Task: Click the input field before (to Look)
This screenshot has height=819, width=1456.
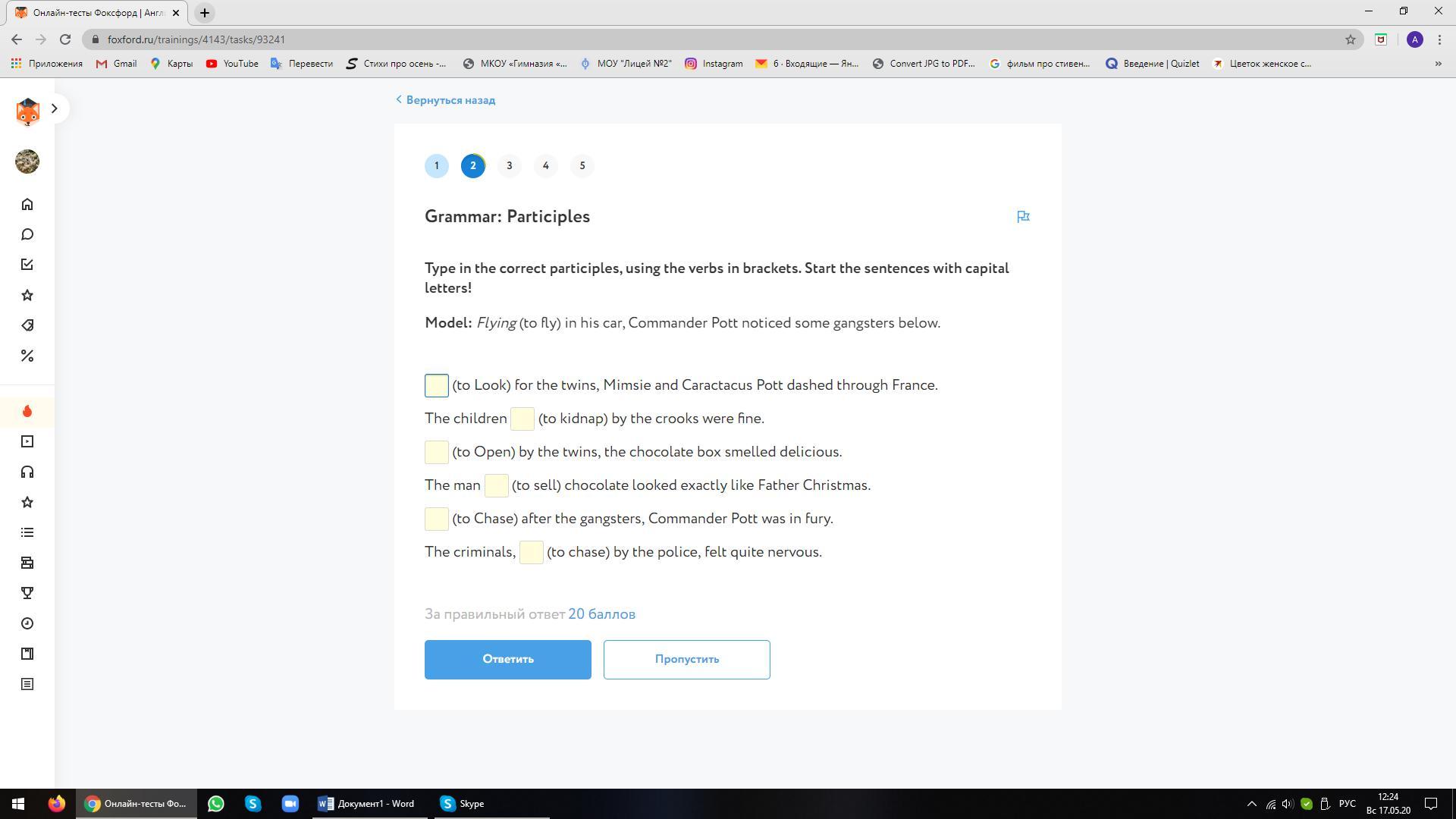Action: point(437,386)
